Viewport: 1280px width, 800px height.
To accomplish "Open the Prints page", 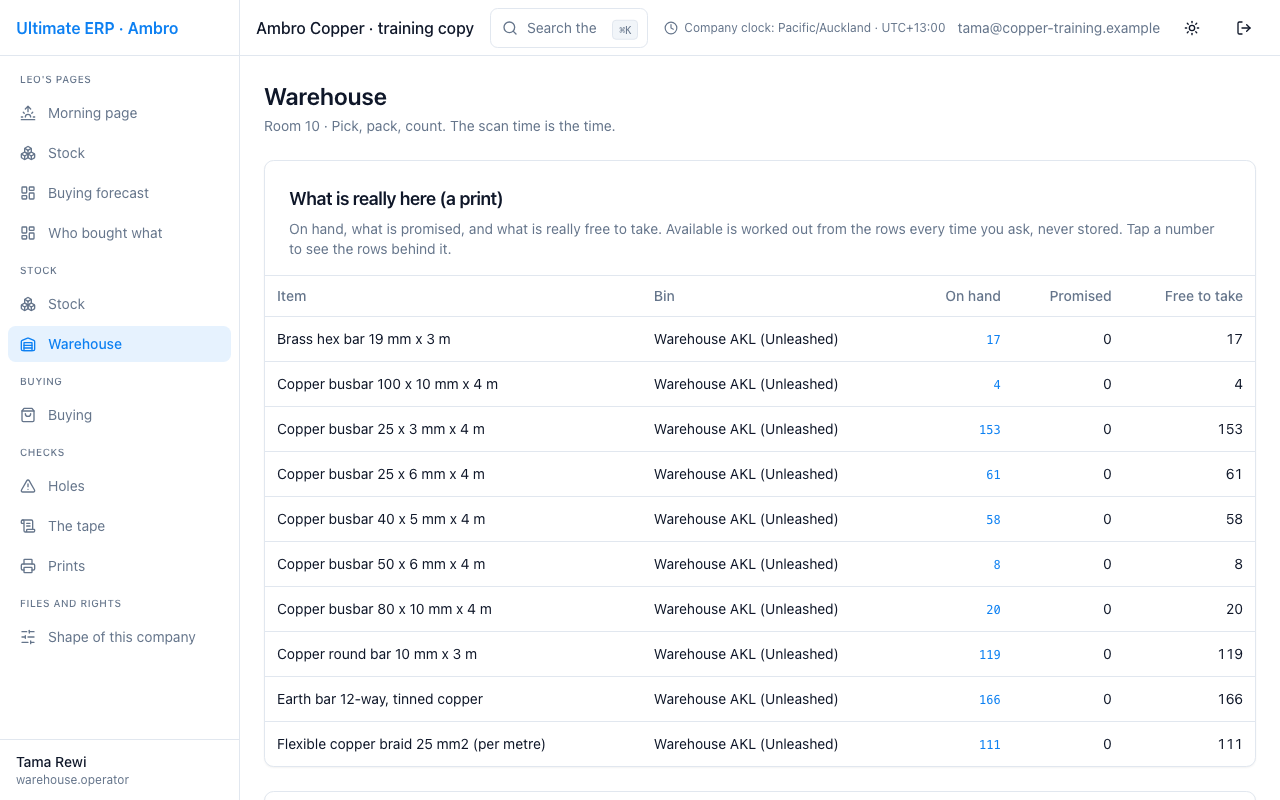I will (119, 566).
